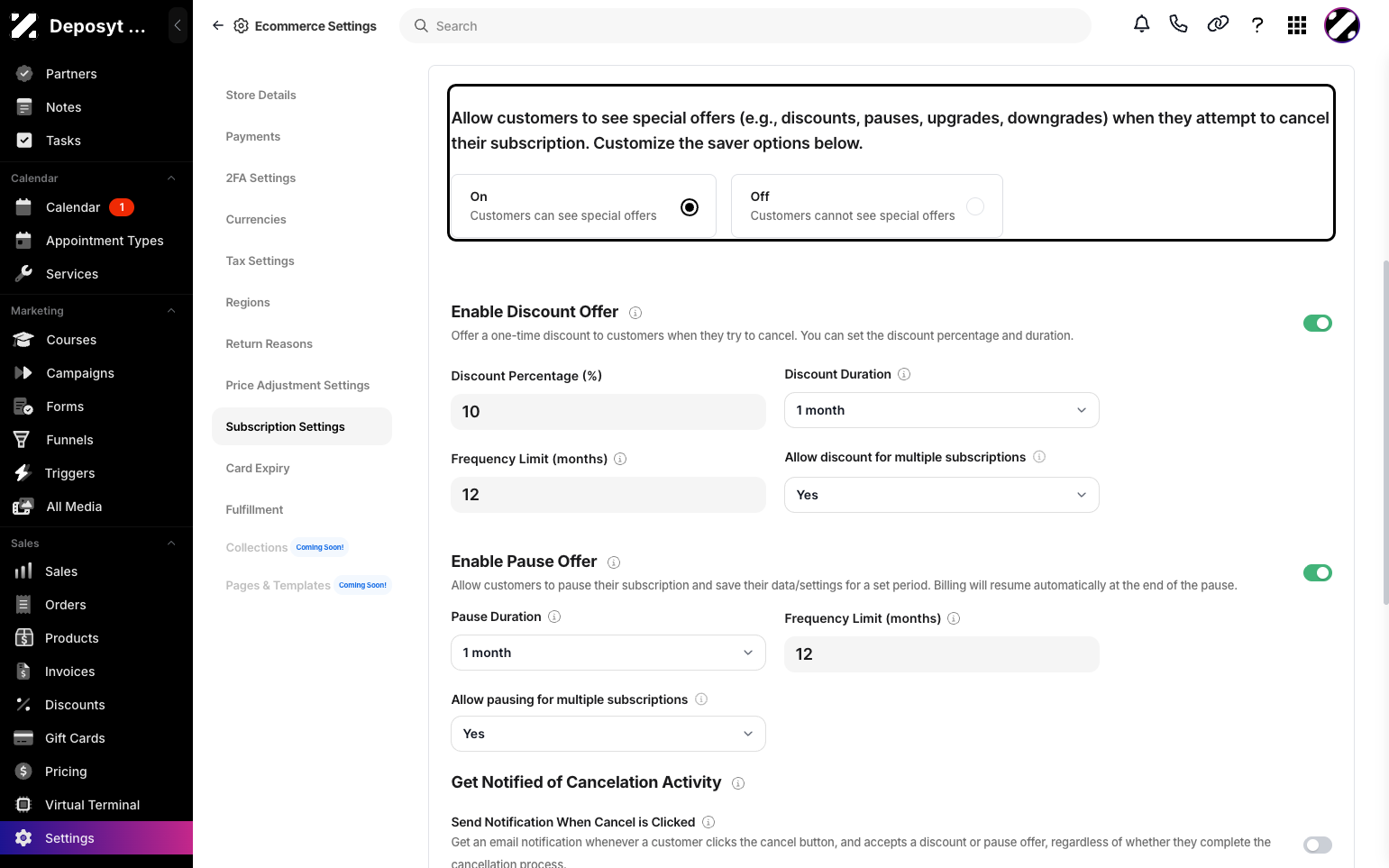This screenshot has height=868, width=1389.
Task: Show info for Enable Pause Offer
Action: (x=614, y=562)
